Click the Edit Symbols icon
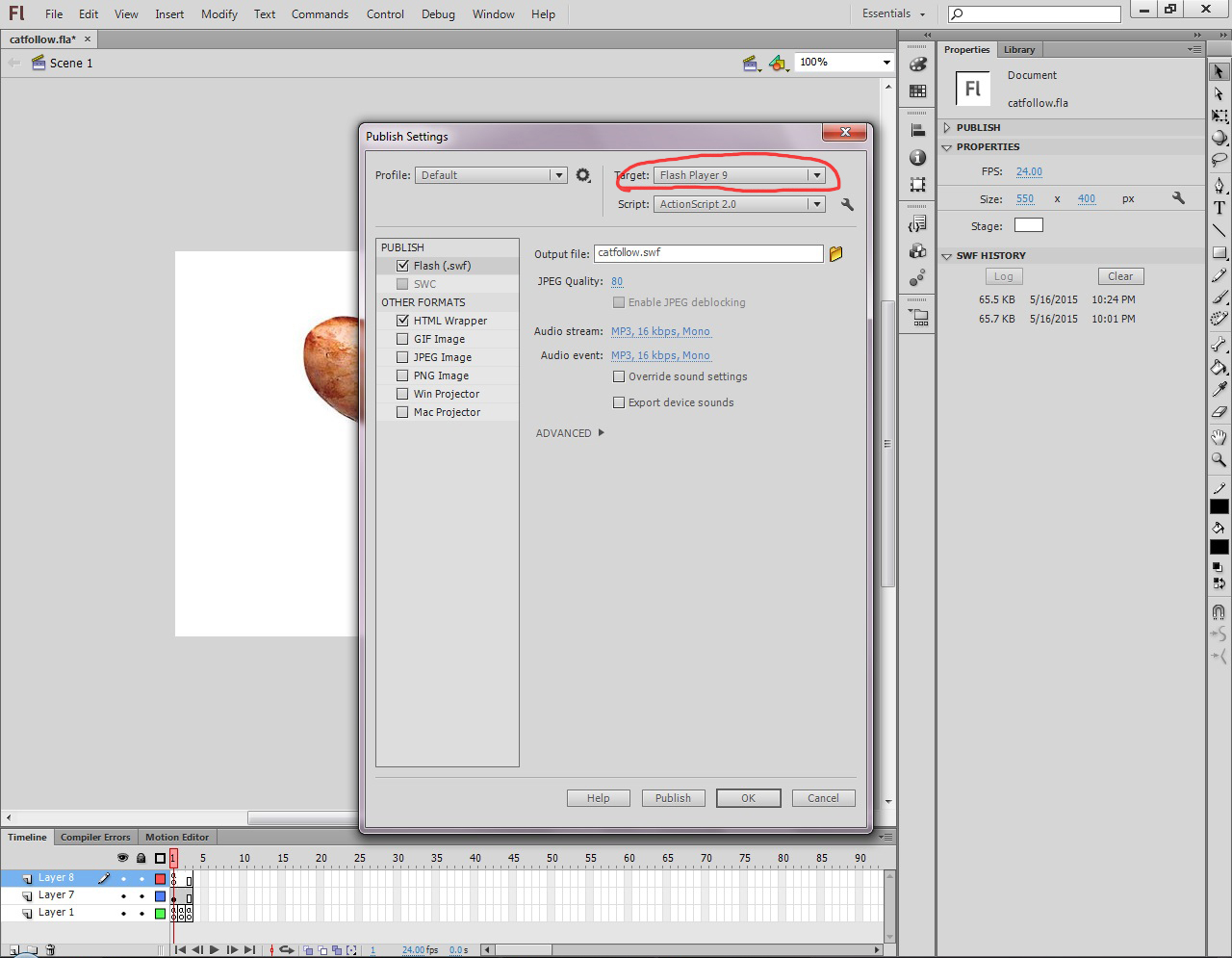 coord(779,63)
